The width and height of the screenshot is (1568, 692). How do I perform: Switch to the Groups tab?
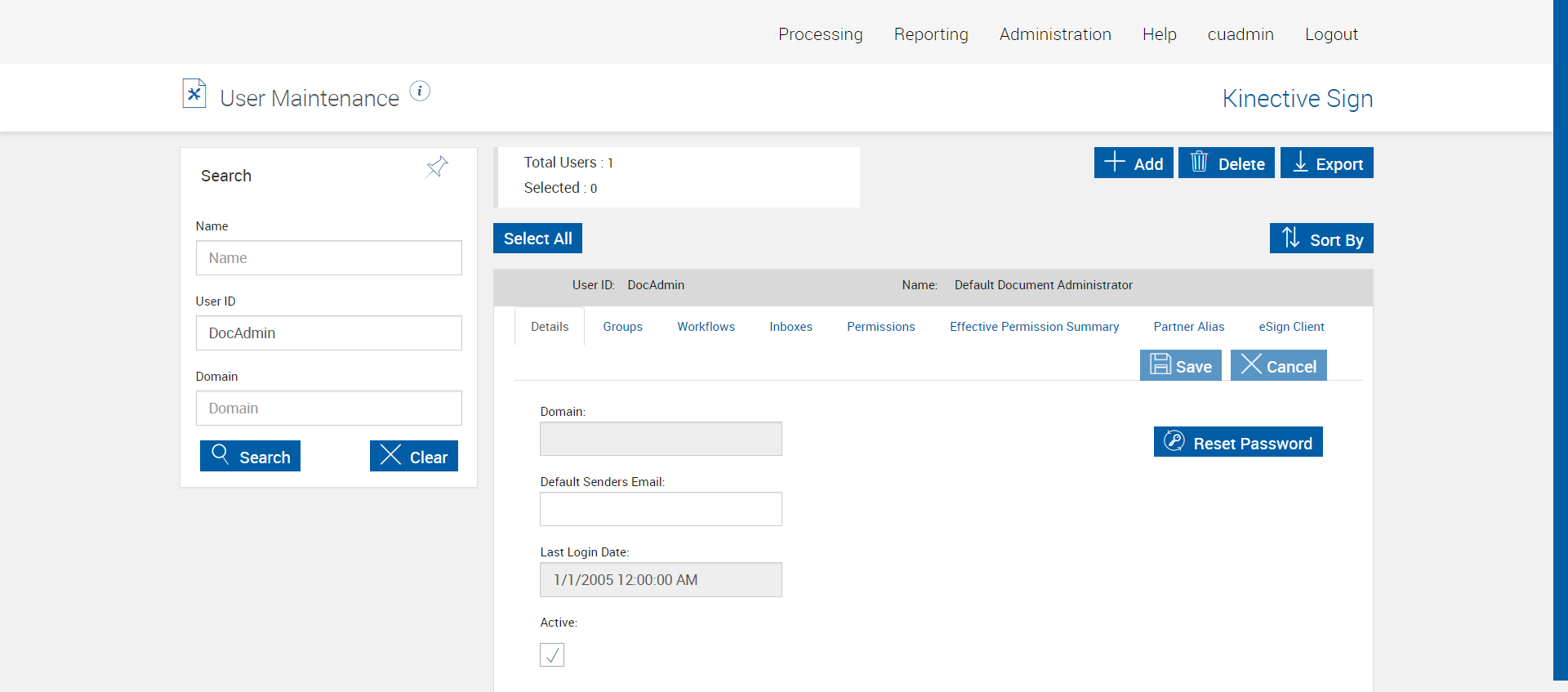(x=622, y=327)
